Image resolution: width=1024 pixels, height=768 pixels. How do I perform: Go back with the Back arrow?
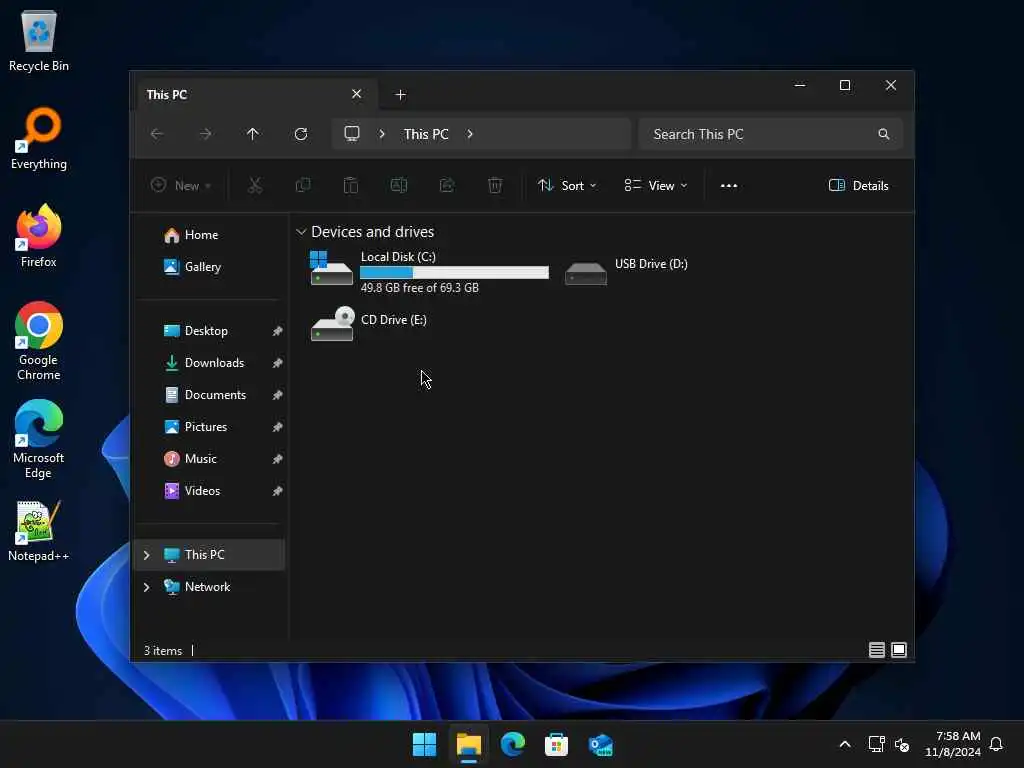(x=157, y=134)
